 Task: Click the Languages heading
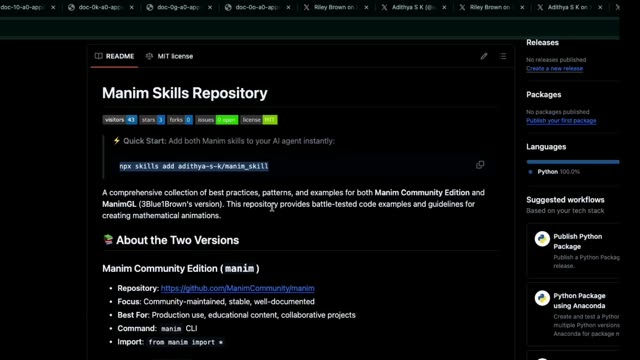(x=546, y=147)
